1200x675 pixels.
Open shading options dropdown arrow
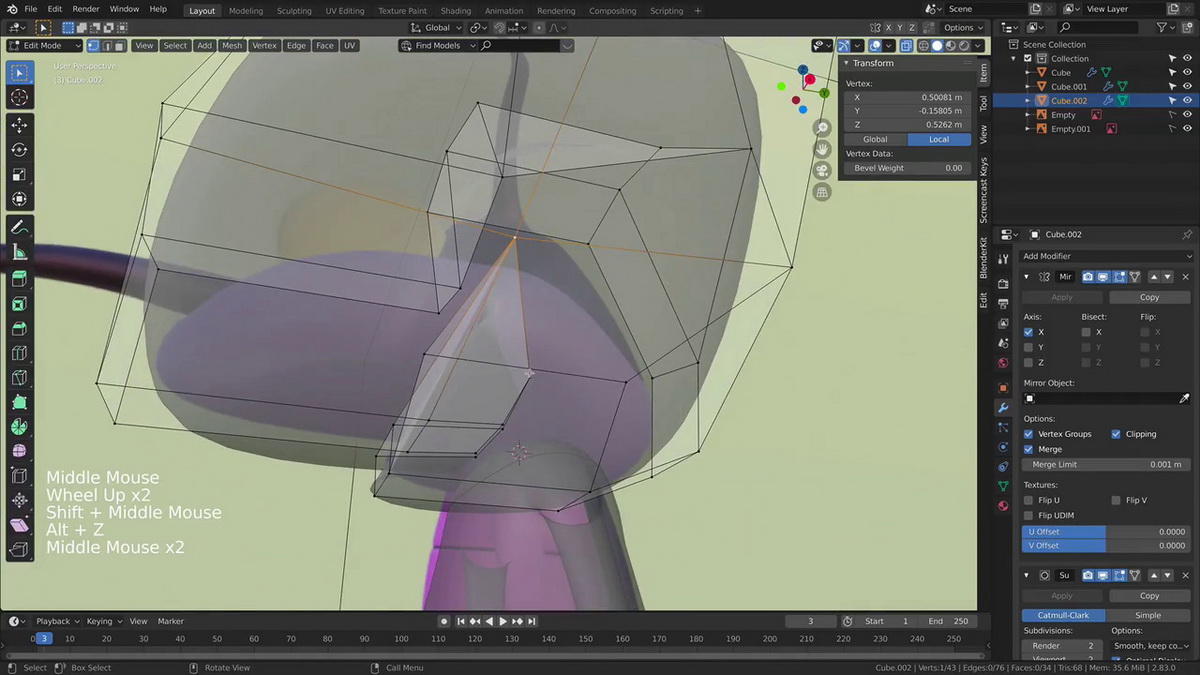pos(979,45)
